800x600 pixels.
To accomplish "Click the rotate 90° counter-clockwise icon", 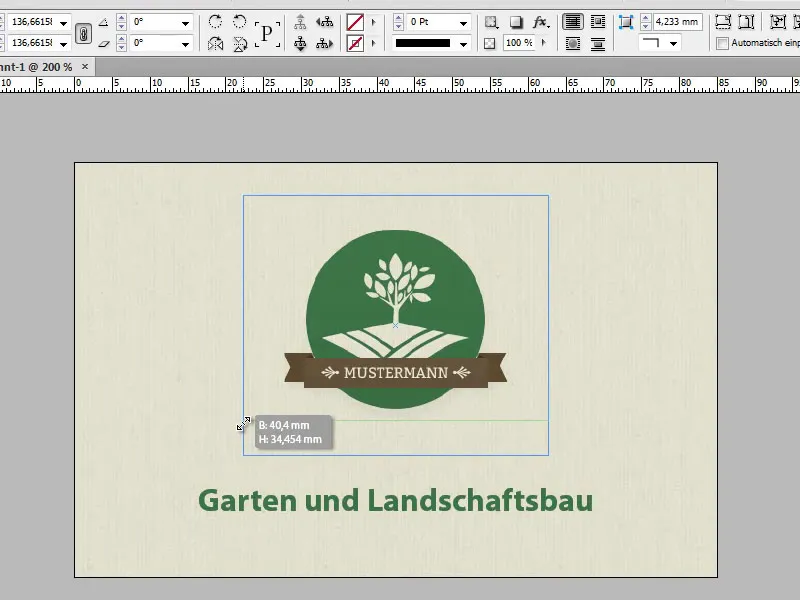I will tap(239, 22).
